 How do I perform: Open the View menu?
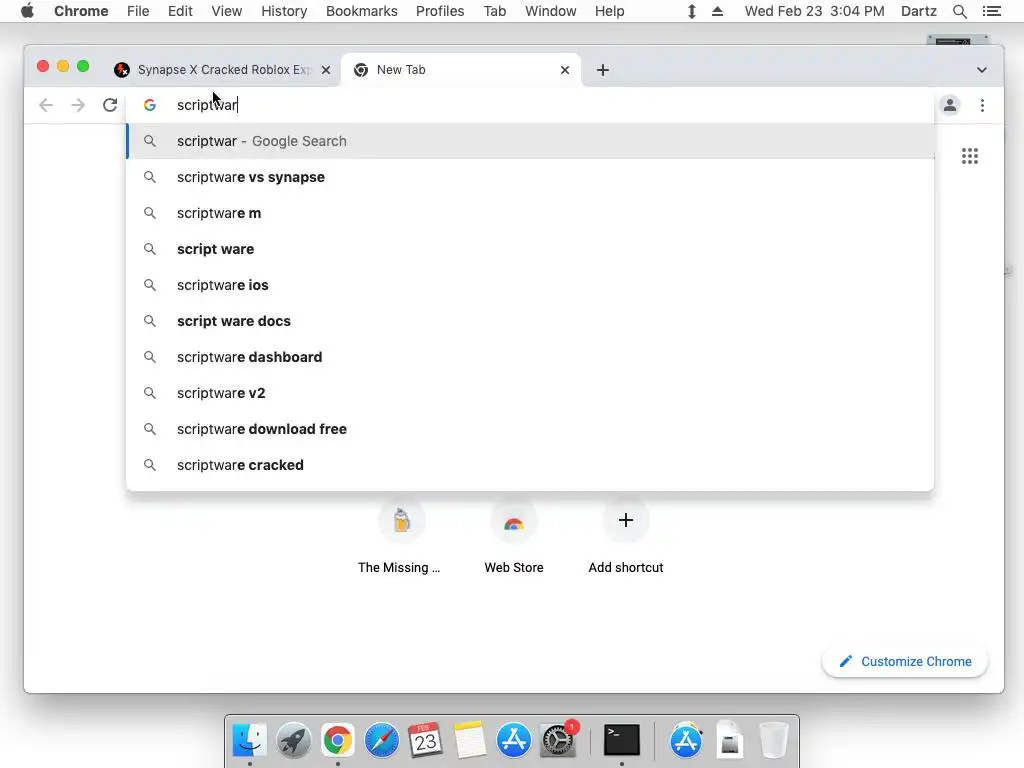(227, 11)
